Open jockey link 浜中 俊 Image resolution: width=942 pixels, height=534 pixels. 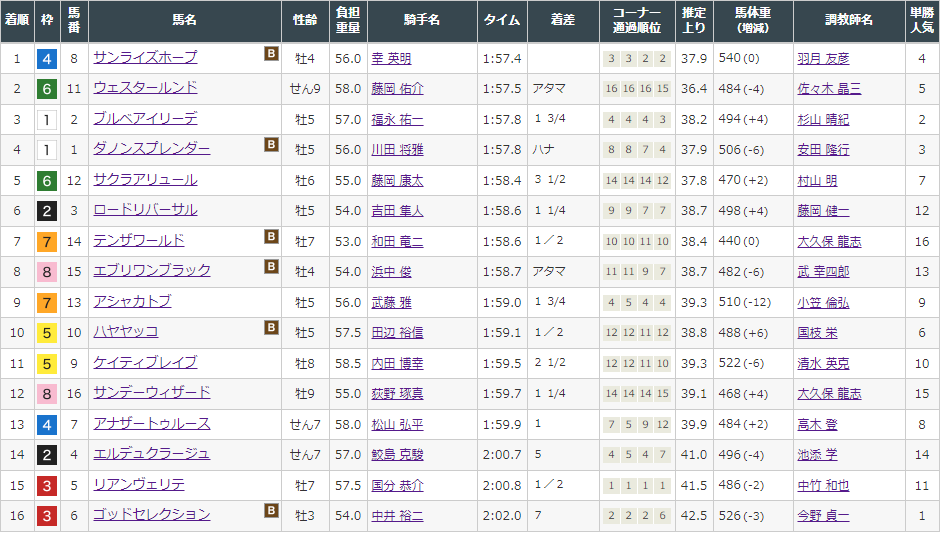coord(391,272)
